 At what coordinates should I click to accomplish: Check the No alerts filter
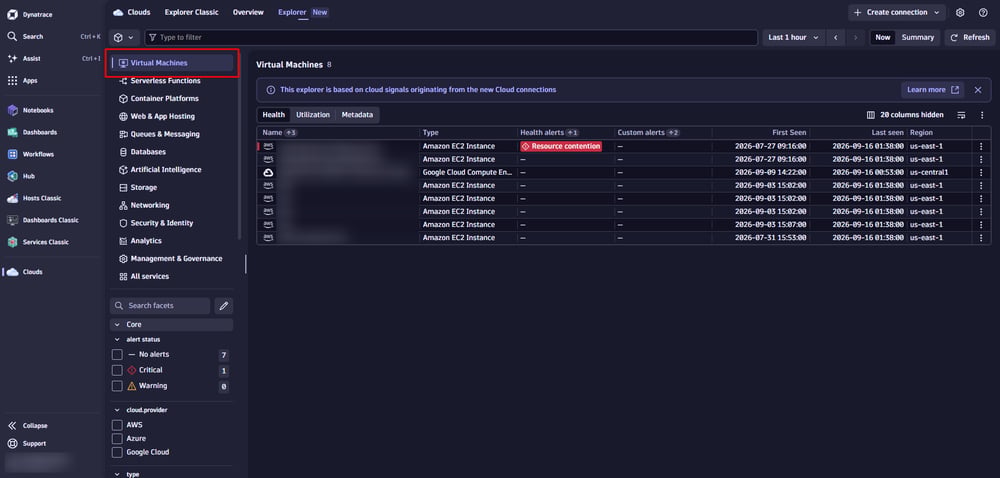(117, 354)
